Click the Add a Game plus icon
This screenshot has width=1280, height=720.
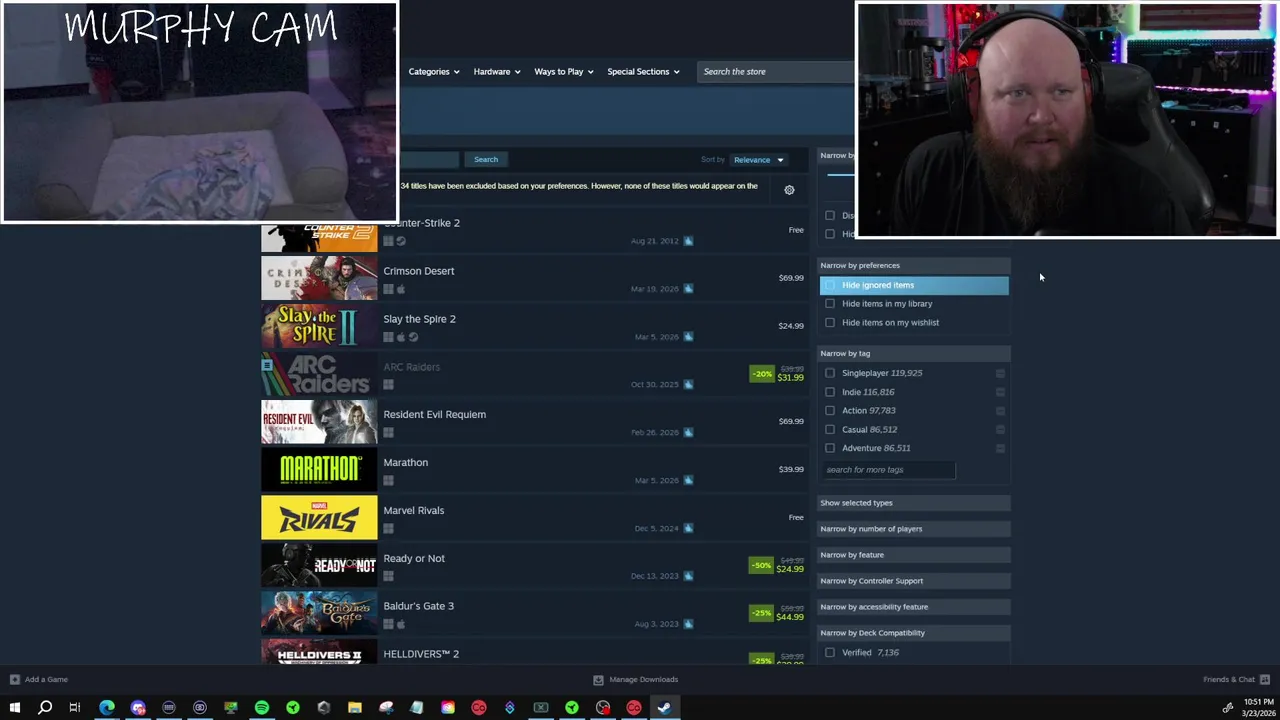pyautogui.click(x=14, y=679)
